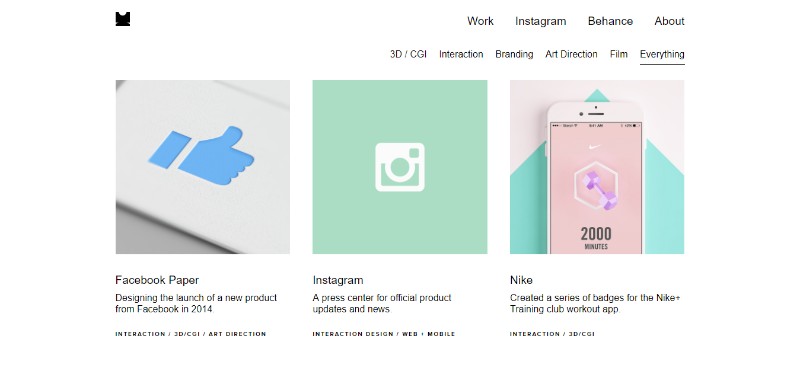Select the Interaction filter tab

tap(461, 54)
